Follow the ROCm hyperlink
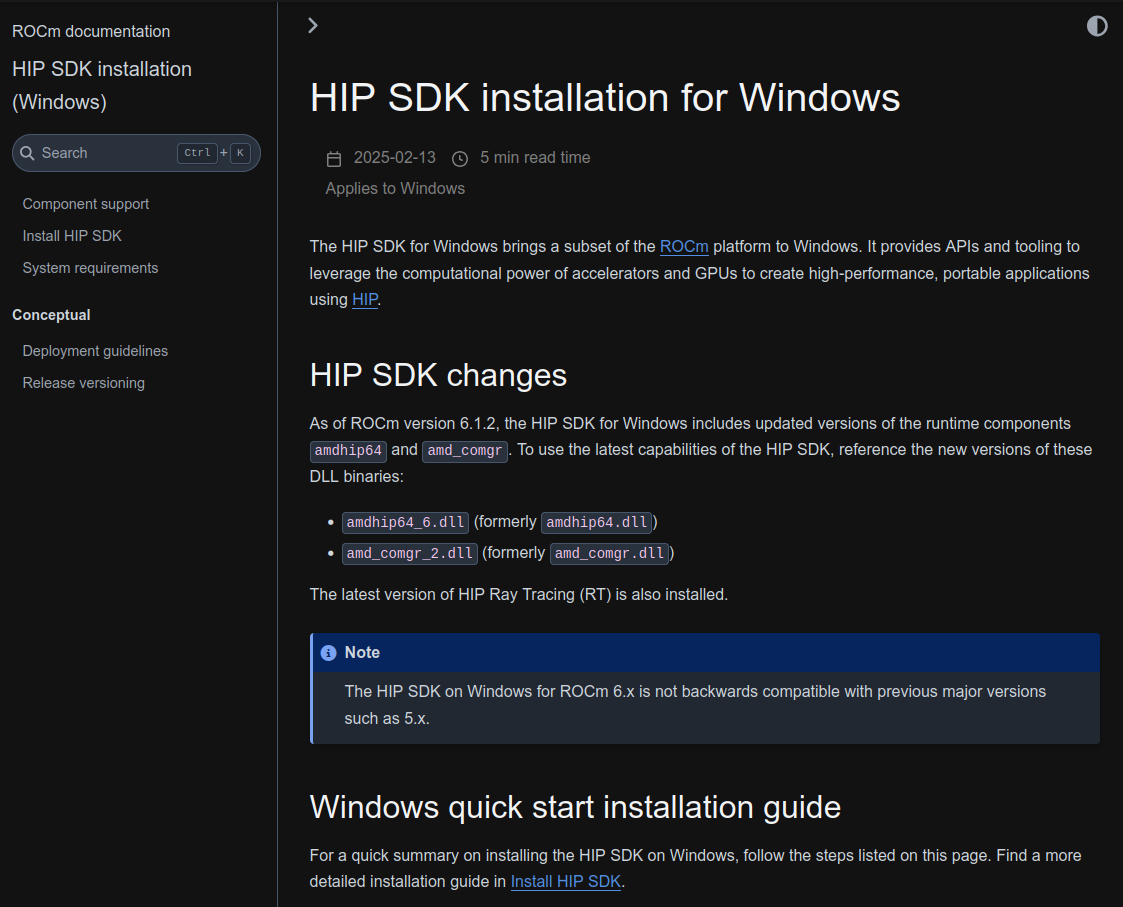 (x=684, y=246)
